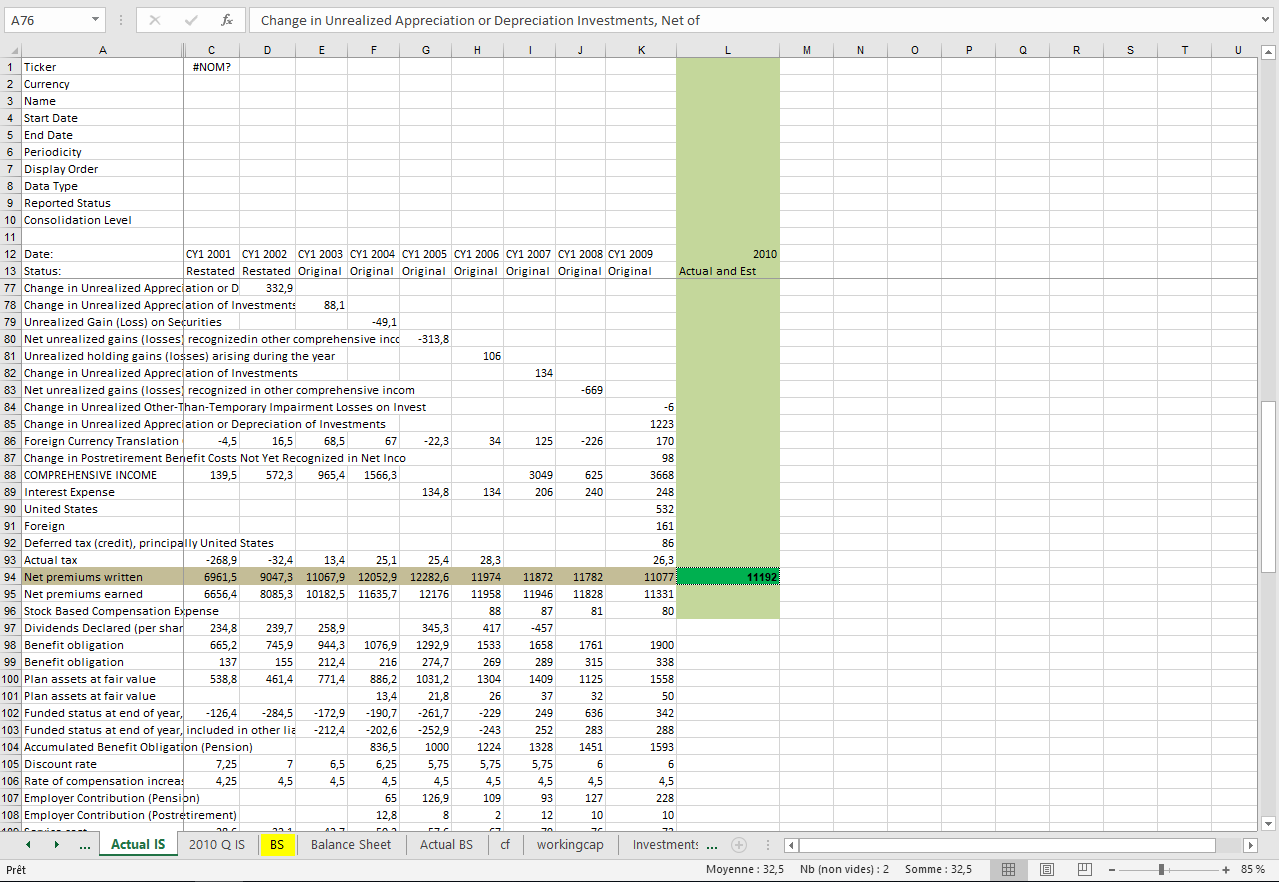The image size is (1279, 882).
Task: Select row 94 header
Action: pyautogui.click(x=10, y=577)
